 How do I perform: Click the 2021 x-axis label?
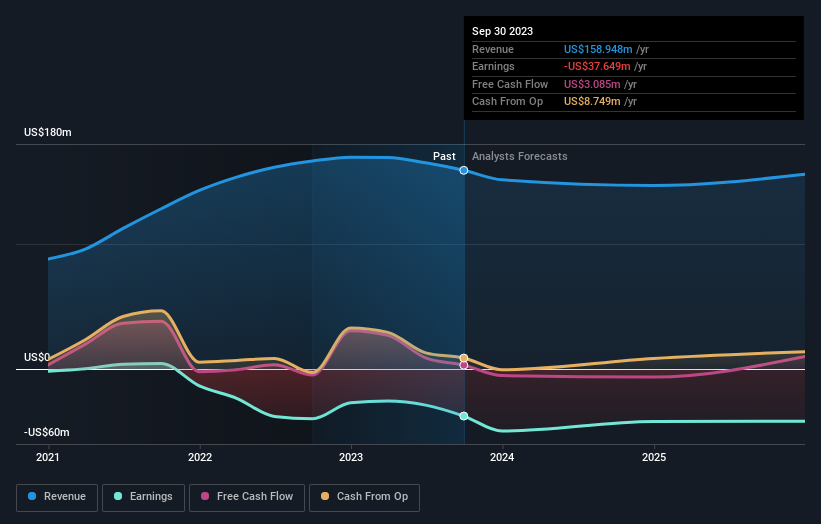coord(48,458)
